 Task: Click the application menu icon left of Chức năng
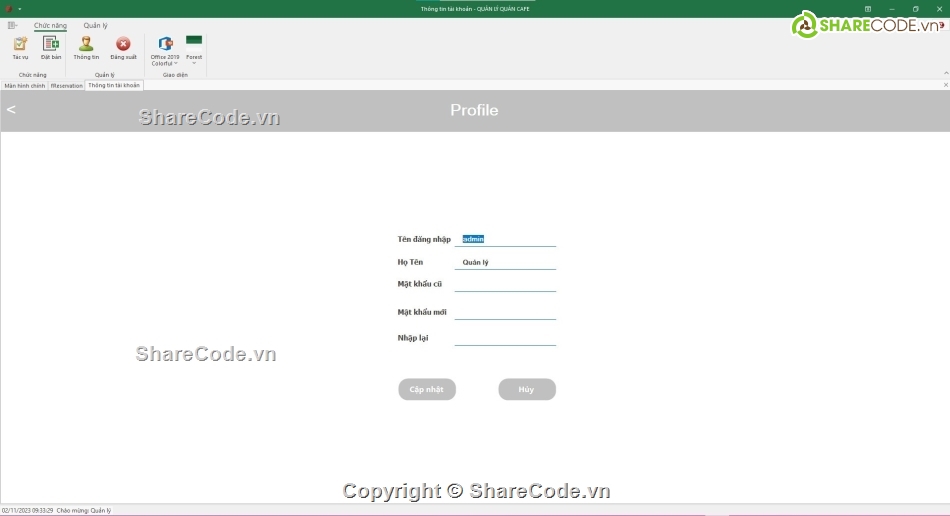(13, 25)
